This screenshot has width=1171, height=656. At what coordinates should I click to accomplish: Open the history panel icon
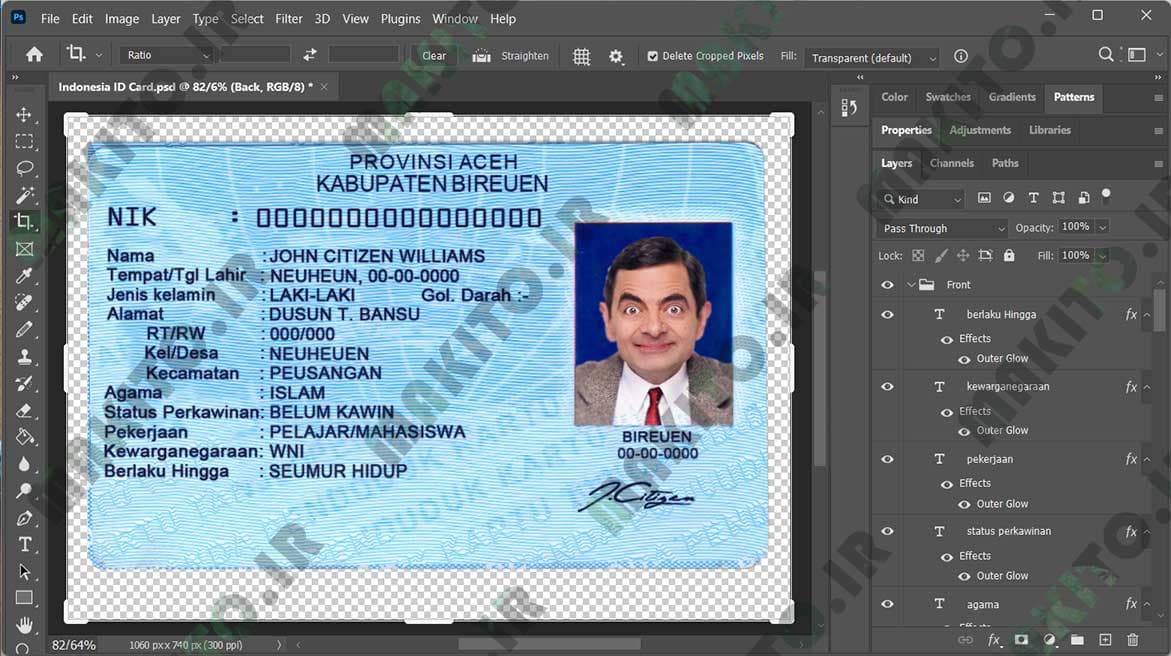pyautogui.click(x=849, y=108)
